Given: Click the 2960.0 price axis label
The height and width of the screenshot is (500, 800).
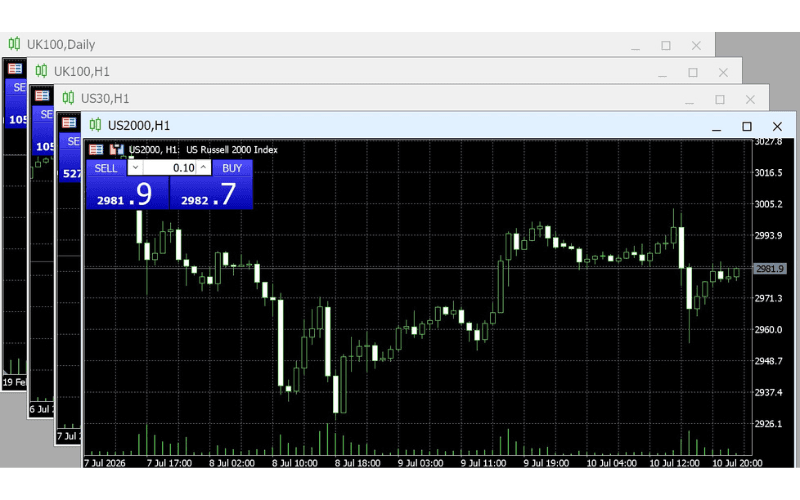Looking at the screenshot, I should click(x=768, y=330).
